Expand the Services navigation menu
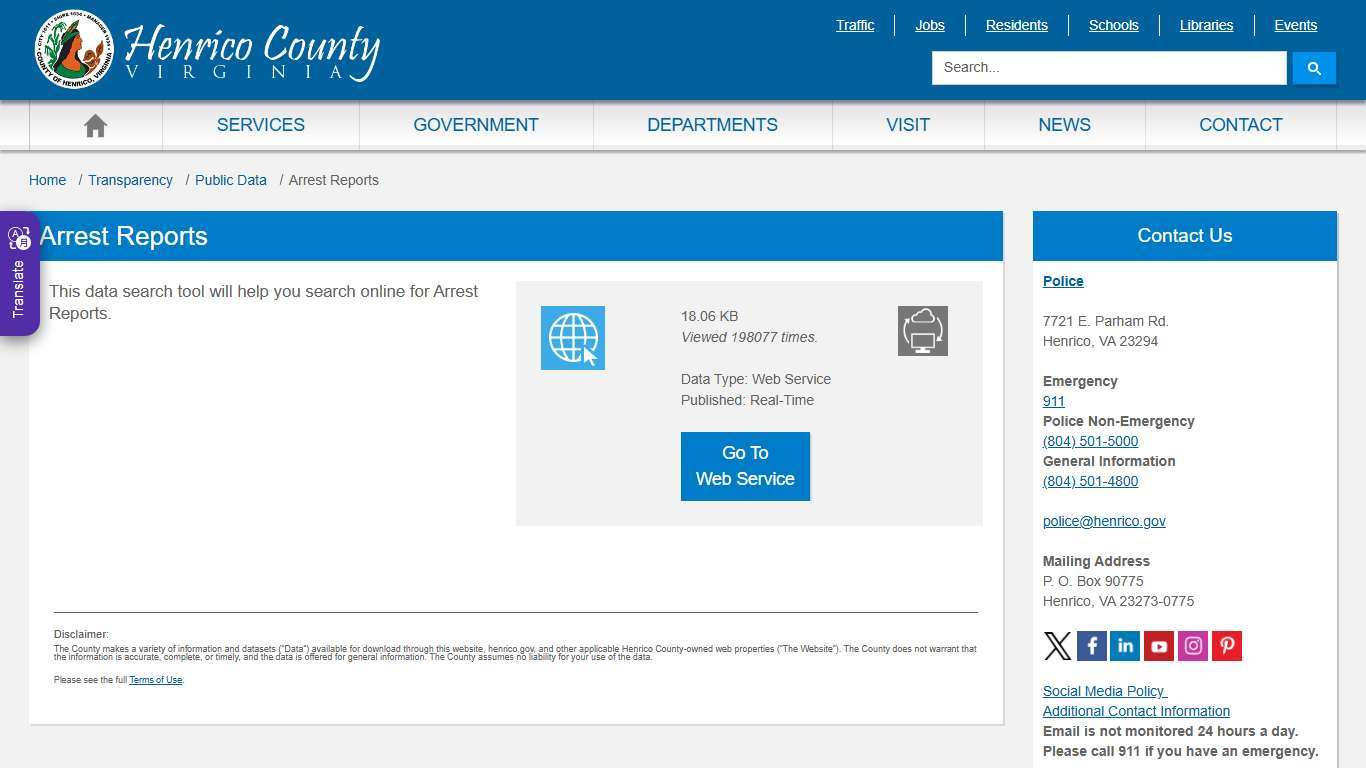The width and height of the screenshot is (1366, 768). pos(260,124)
